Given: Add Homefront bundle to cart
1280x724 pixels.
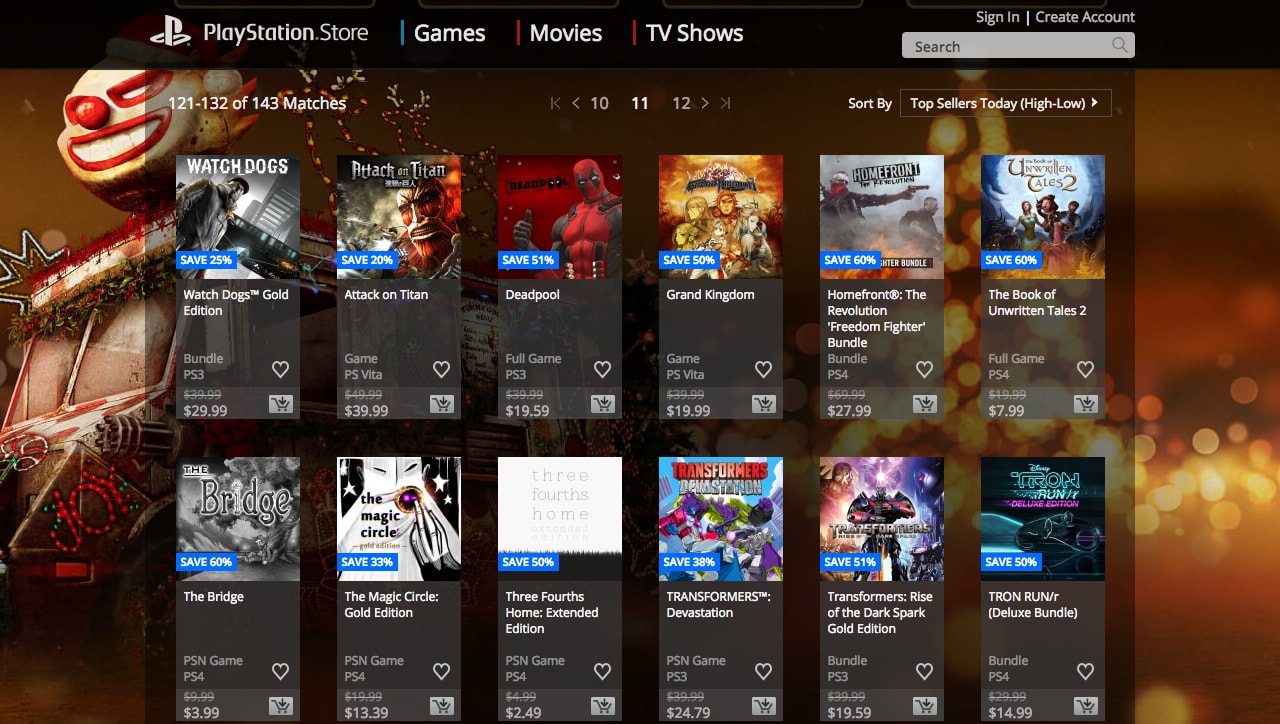Looking at the screenshot, I should tap(924, 404).
